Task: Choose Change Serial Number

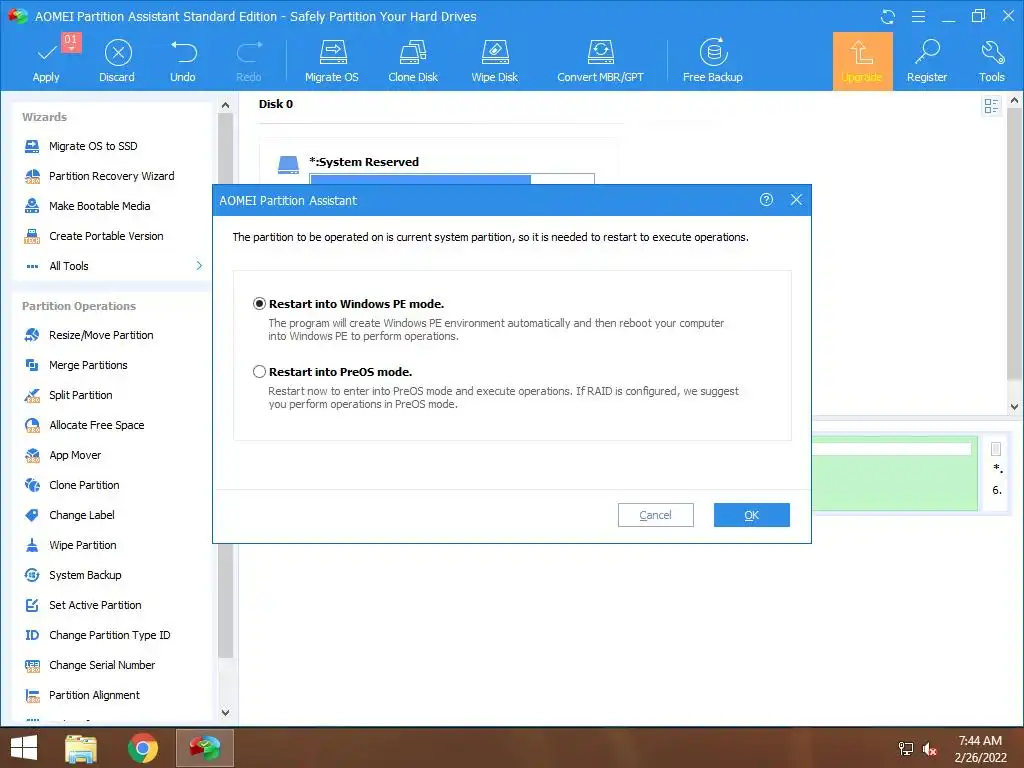Action: pyautogui.click(x=102, y=665)
